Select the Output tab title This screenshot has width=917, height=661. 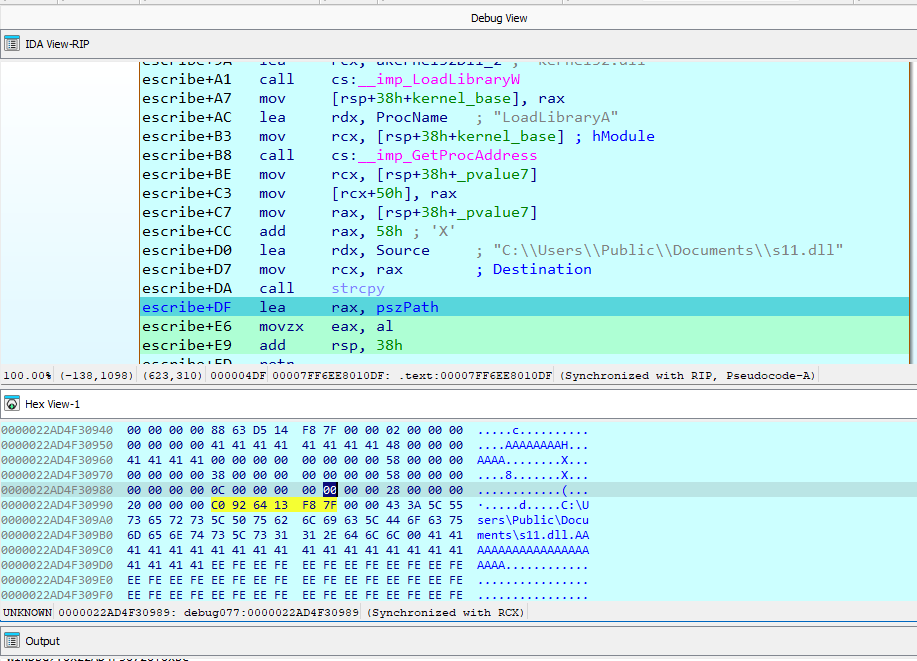[x=42, y=641]
